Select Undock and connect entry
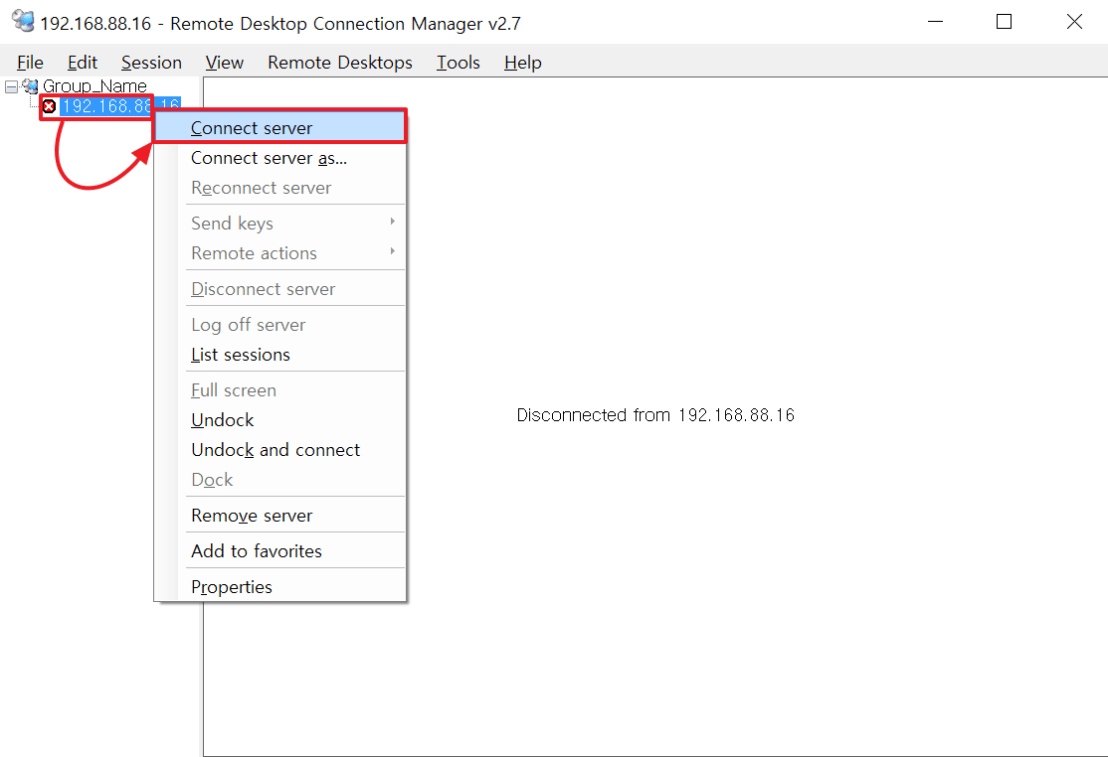 tap(275, 450)
